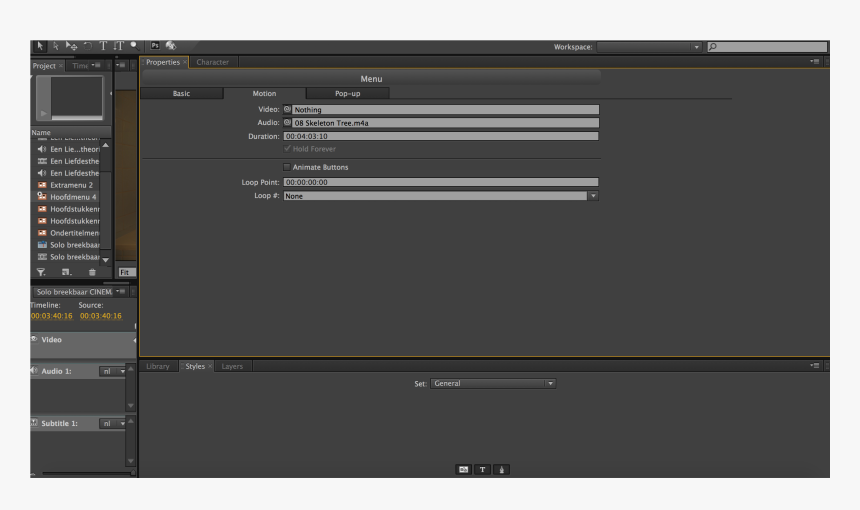The width and height of the screenshot is (860, 510).
Task: Open the Loop # dropdown
Action: point(592,196)
